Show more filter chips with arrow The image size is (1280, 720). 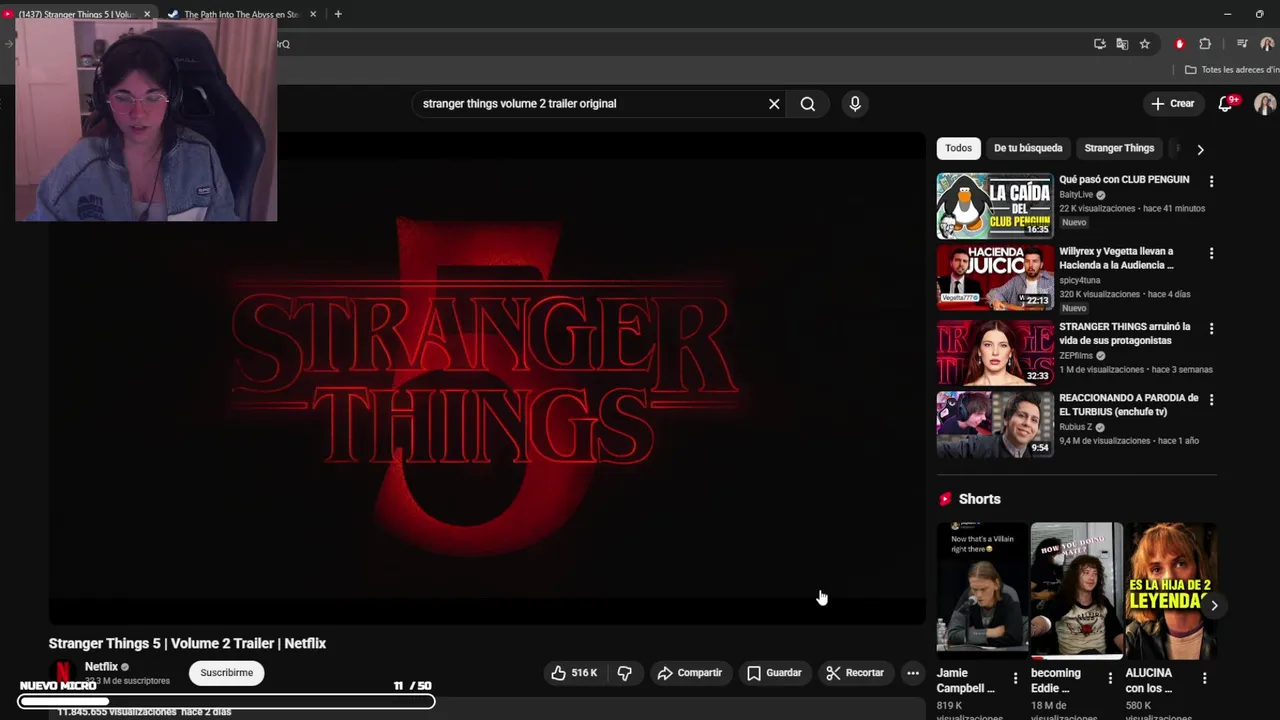pyautogui.click(x=1200, y=149)
